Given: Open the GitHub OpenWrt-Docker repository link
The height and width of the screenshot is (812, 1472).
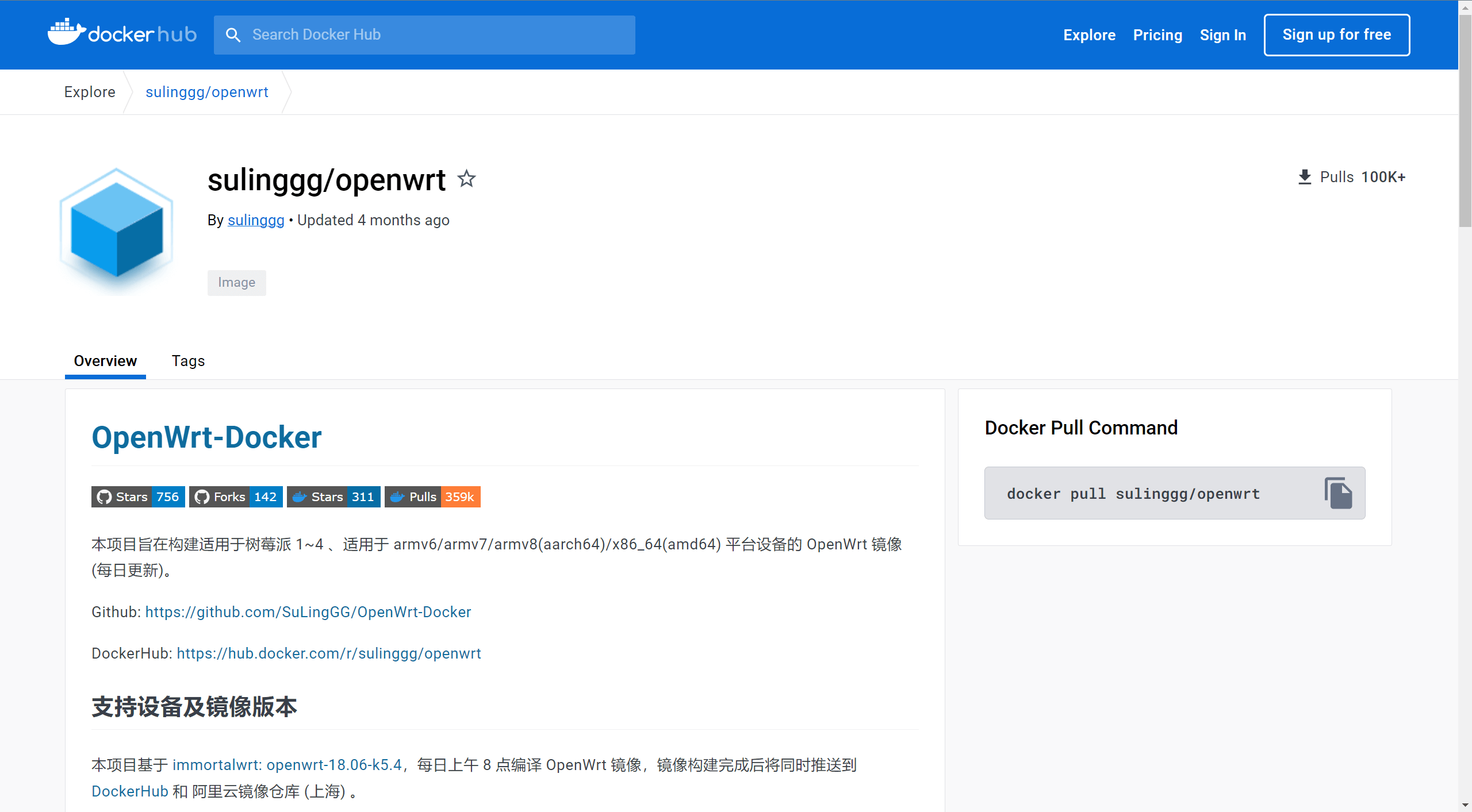Looking at the screenshot, I should coord(308,612).
